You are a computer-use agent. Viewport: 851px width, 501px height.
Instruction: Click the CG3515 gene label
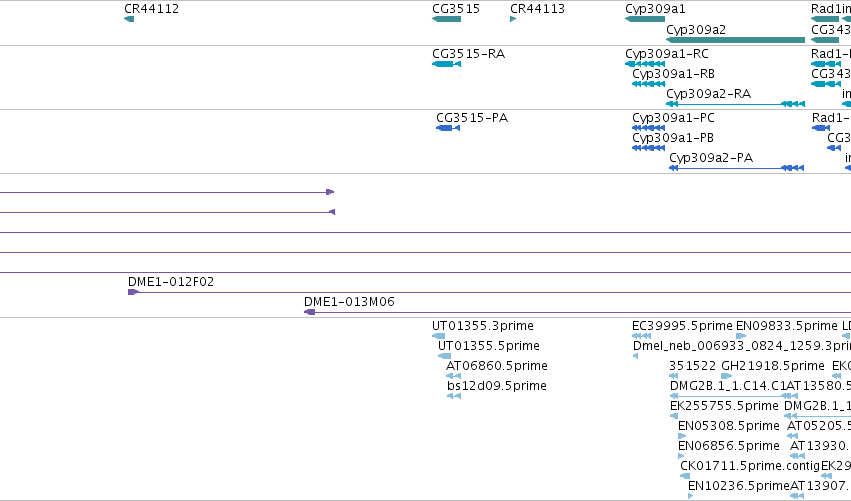coord(456,9)
